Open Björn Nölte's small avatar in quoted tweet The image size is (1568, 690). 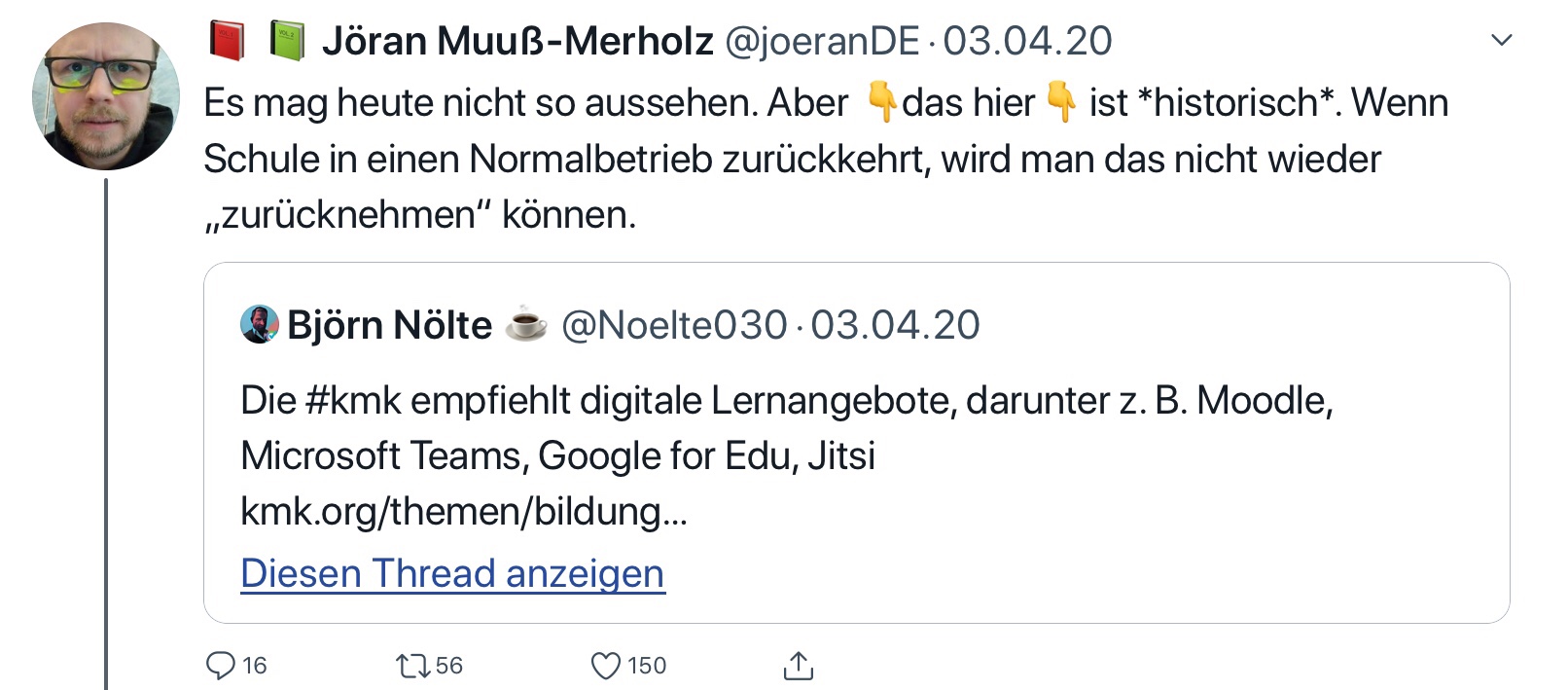[259, 325]
